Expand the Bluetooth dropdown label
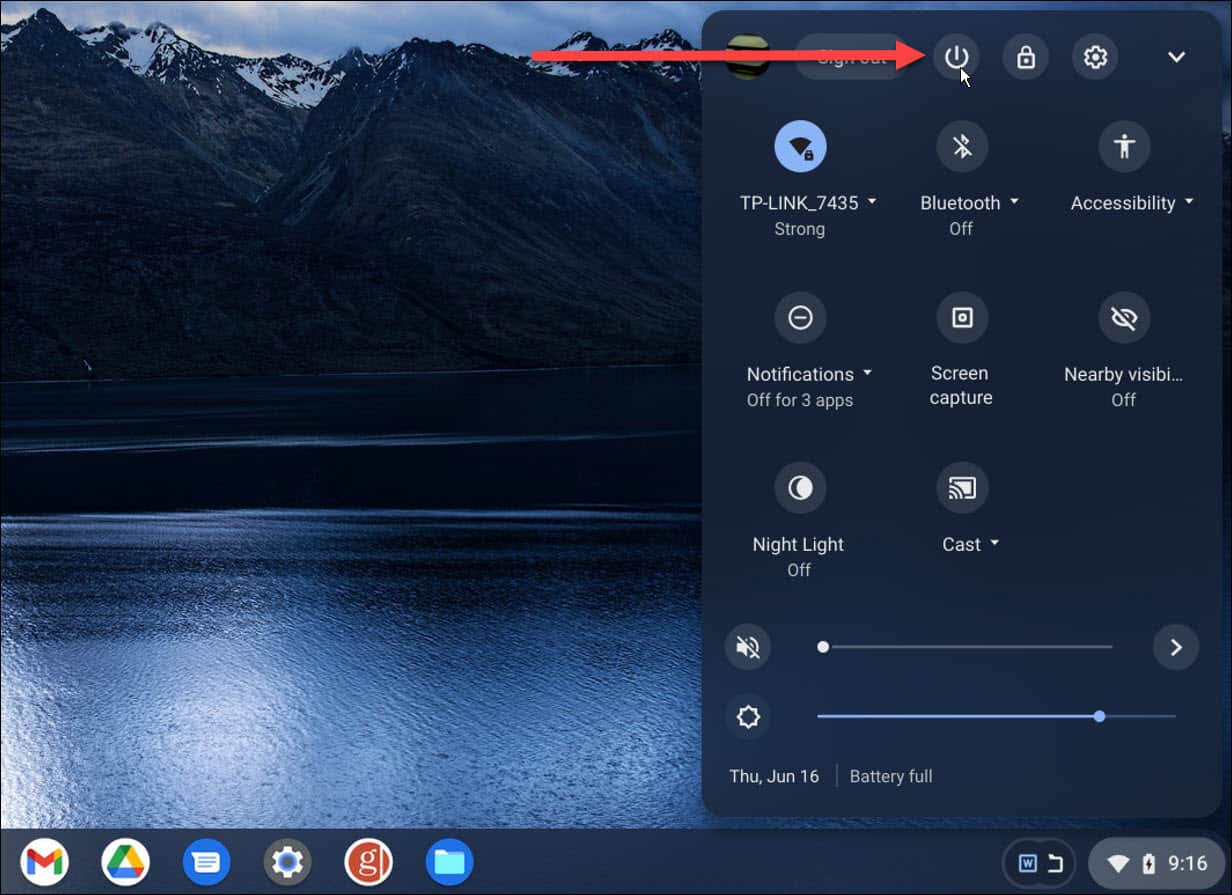The height and width of the screenshot is (895, 1232). 969,203
